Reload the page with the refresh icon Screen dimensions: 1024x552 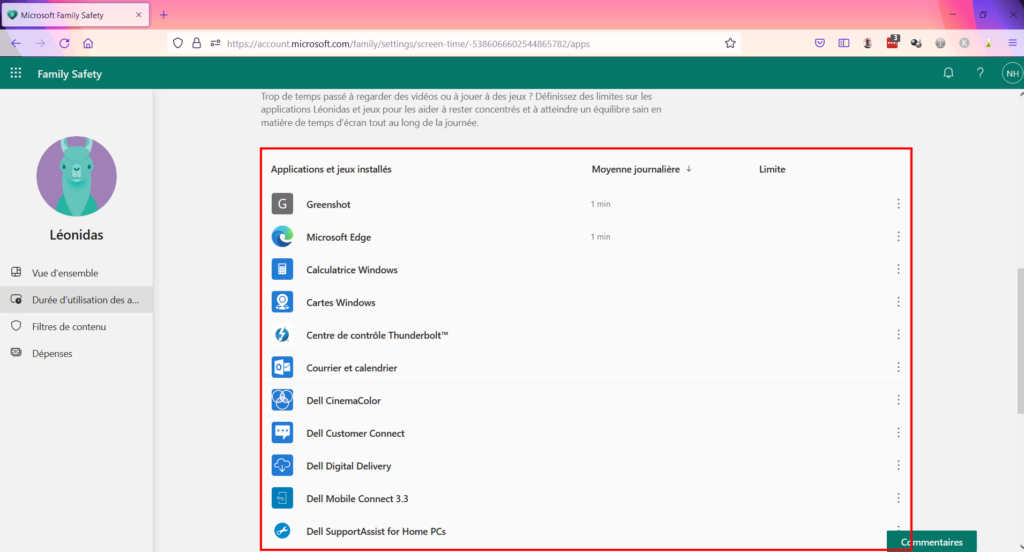64,43
